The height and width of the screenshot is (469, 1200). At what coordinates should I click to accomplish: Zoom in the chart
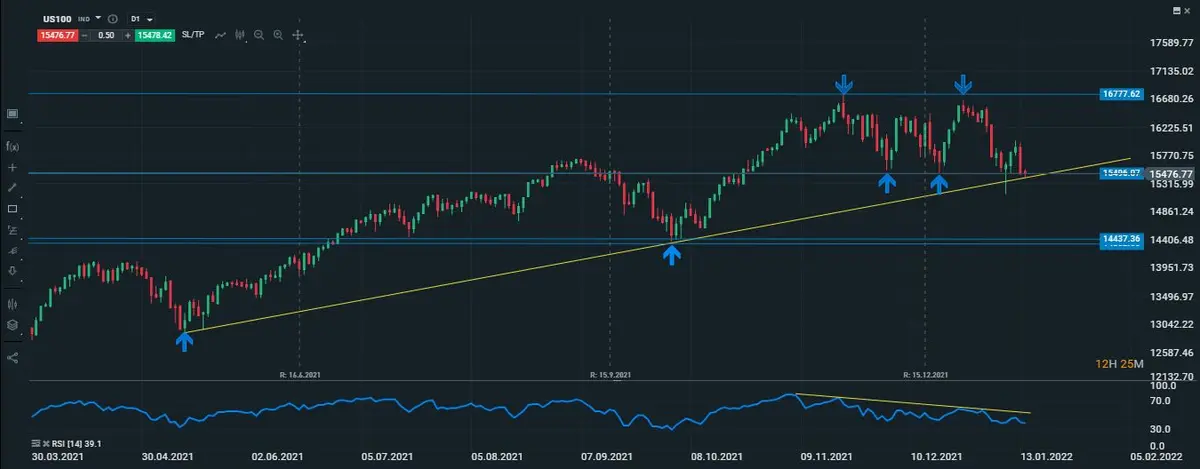point(278,35)
